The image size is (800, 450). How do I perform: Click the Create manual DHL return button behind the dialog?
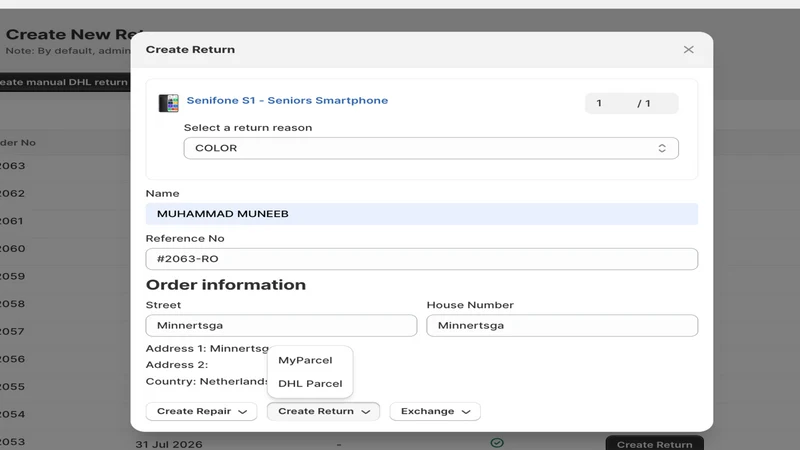(x=65, y=82)
